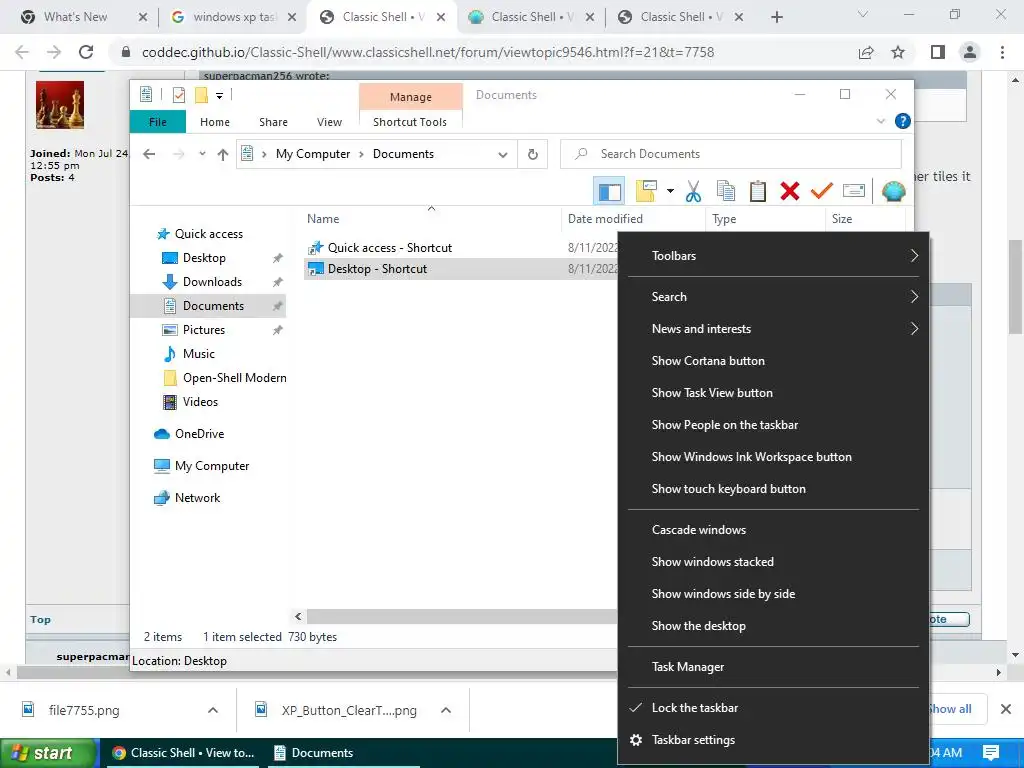Open the notification center icon on taskbar
This screenshot has height=768, width=1024.
(991, 752)
